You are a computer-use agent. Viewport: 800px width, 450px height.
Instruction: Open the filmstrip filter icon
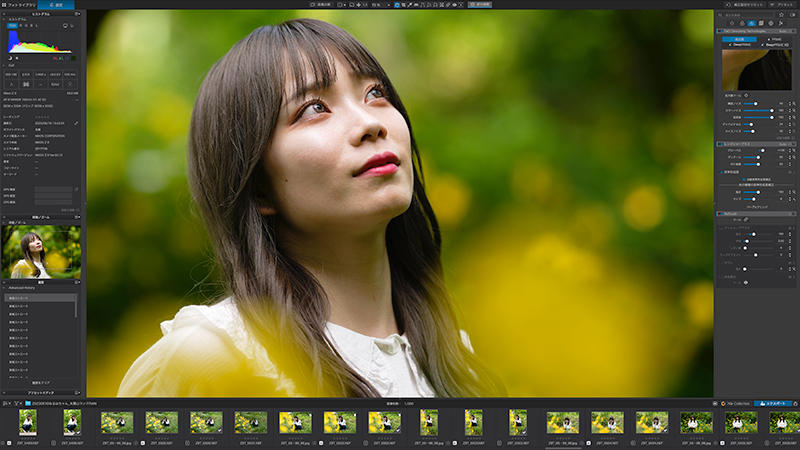pos(16,403)
